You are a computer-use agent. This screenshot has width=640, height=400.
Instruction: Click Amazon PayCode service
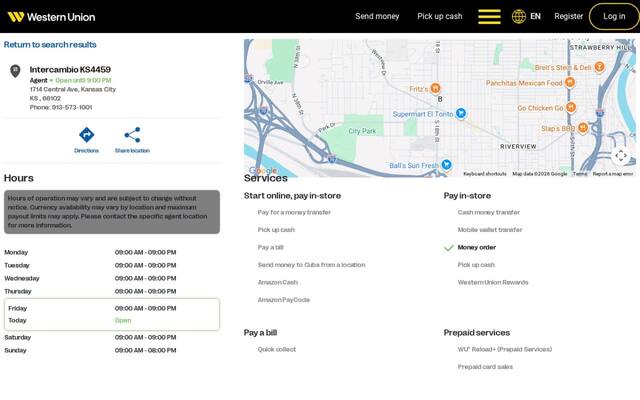click(283, 300)
